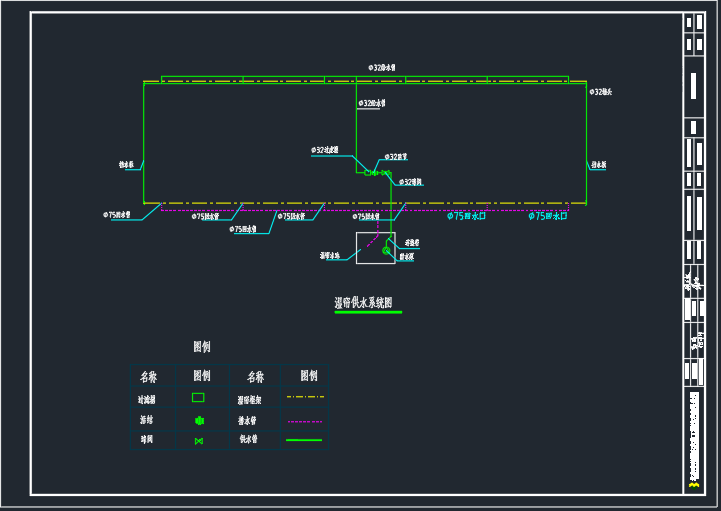
Task: Click the green valve bow-tie symbol in legend
Action: coord(198,441)
